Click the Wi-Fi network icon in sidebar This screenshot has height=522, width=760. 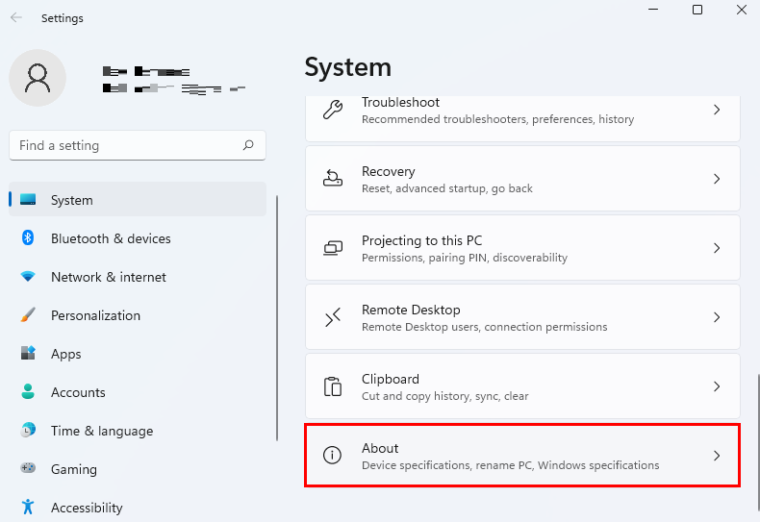(x=28, y=276)
